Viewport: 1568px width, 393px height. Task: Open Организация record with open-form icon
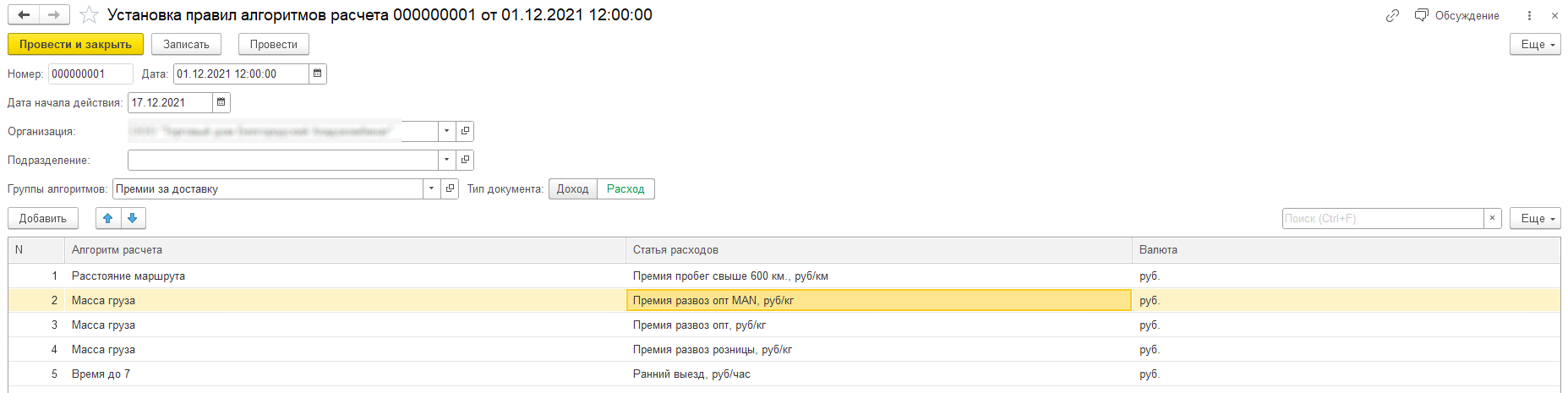pos(465,132)
